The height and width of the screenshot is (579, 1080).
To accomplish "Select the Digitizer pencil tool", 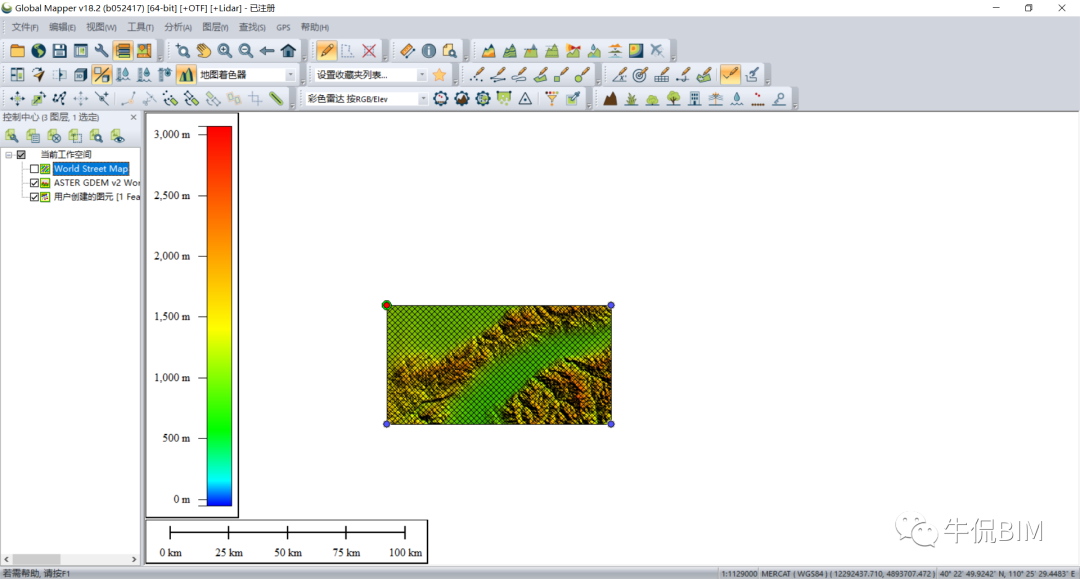I will tap(326, 51).
